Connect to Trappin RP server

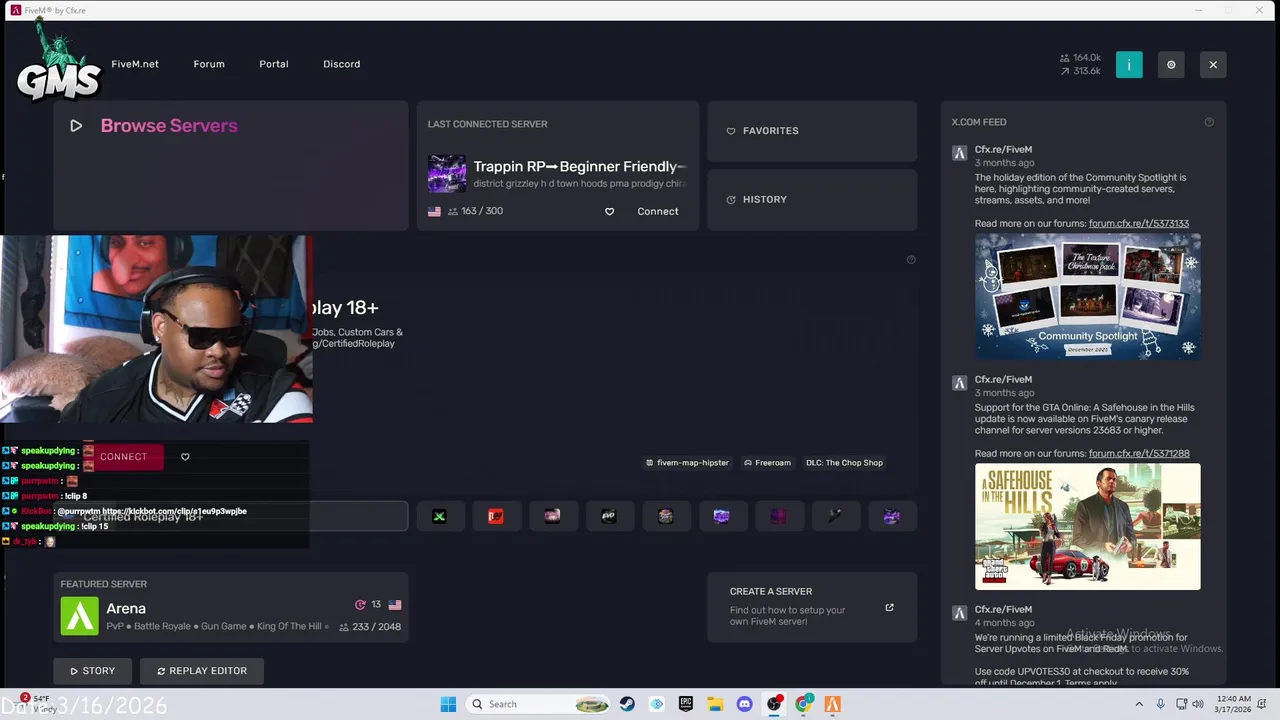coord(658,212)
